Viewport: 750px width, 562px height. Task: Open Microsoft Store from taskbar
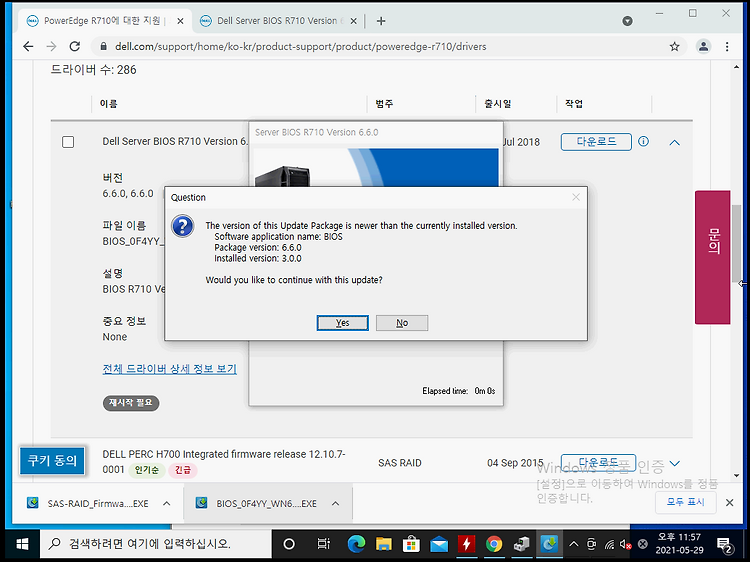tap(411, 544)
